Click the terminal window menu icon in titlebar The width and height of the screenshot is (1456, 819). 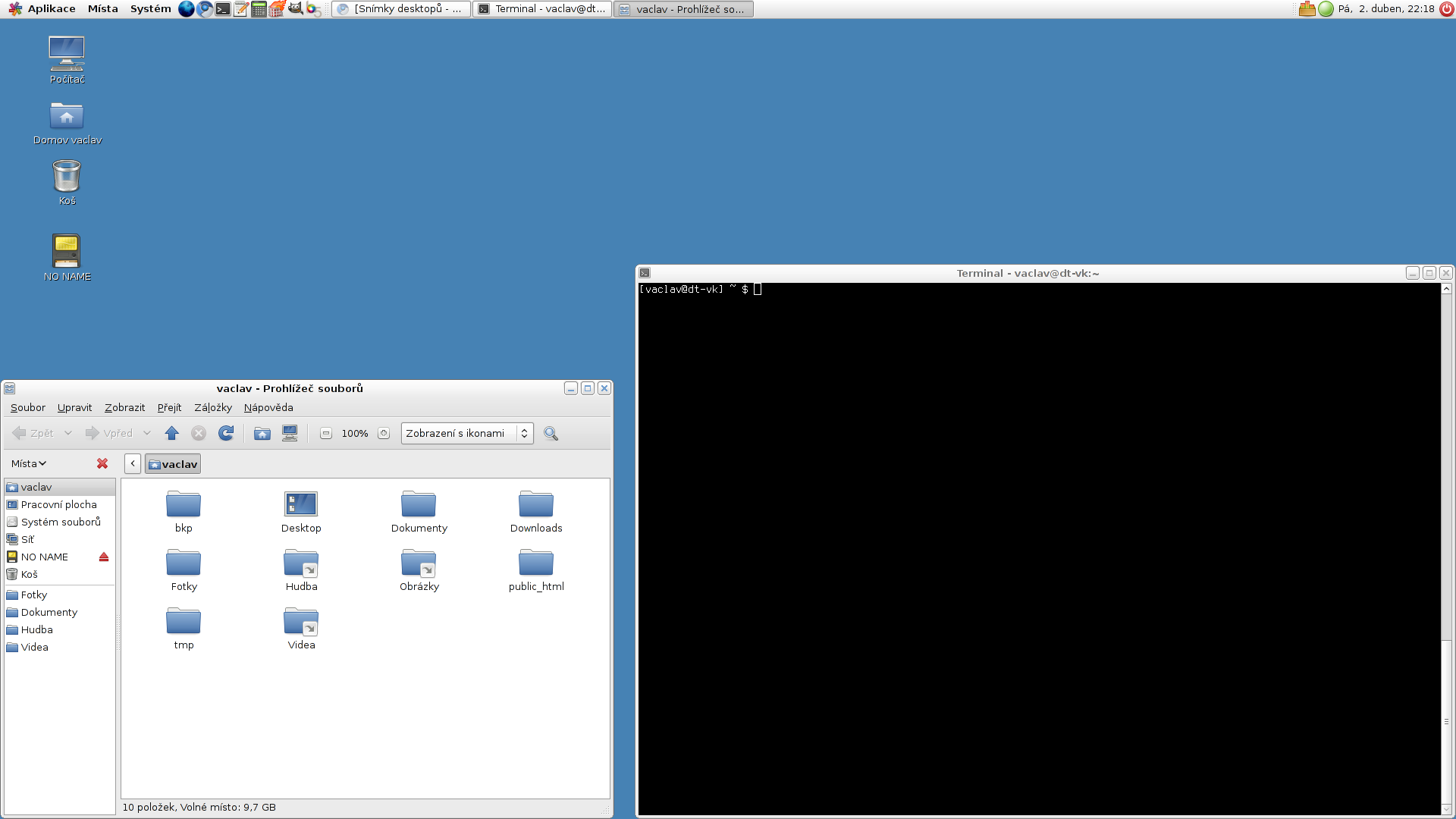pyautogui.click(x=645, y=273)
